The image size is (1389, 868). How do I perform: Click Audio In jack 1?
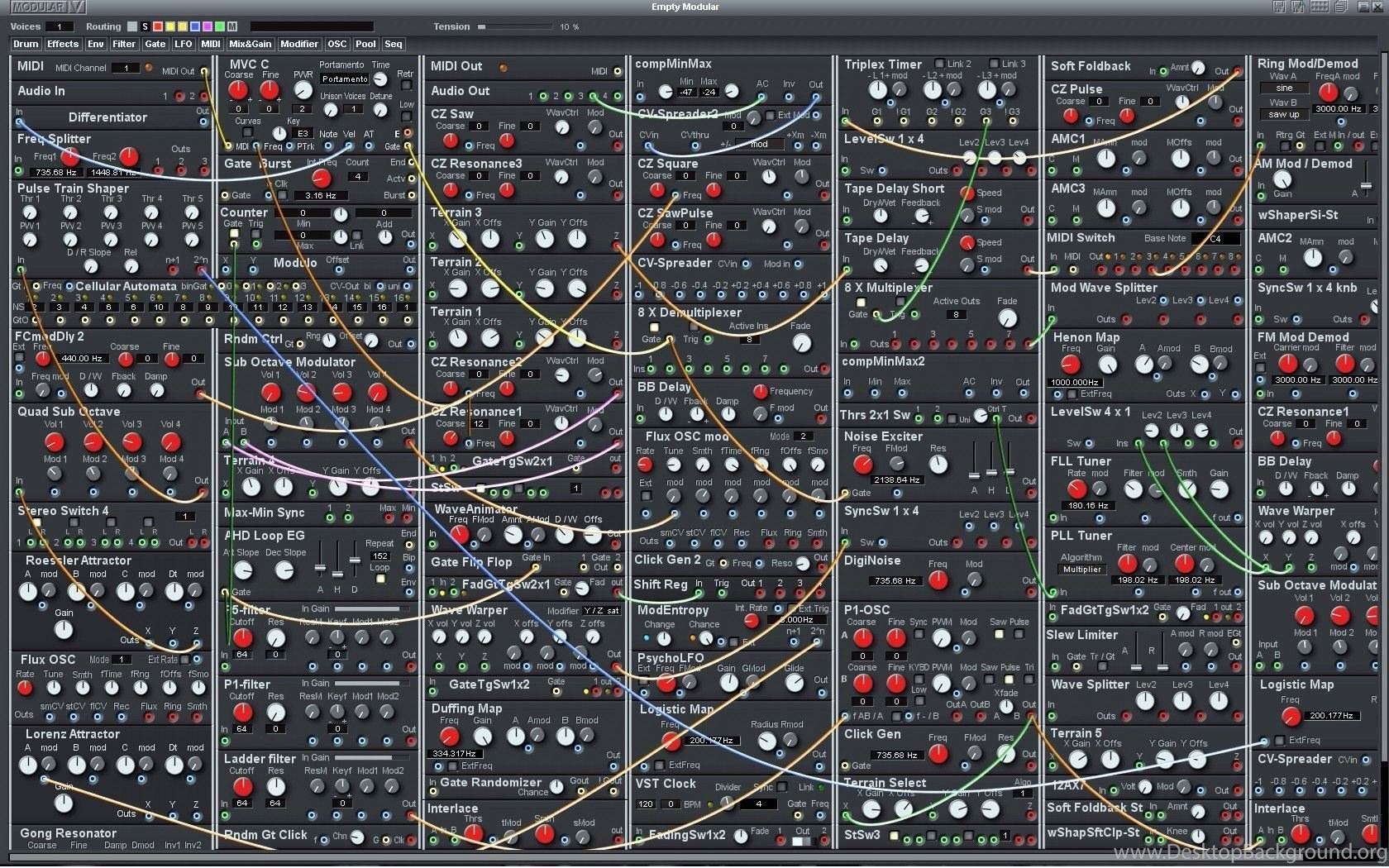click(x=178, y=96)
